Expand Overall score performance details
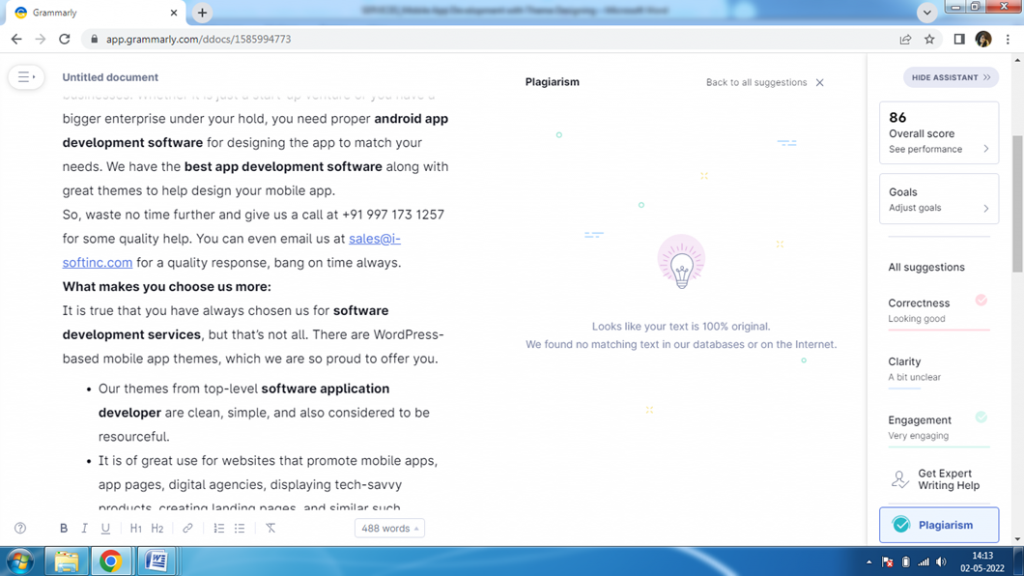This screenshot has width=1024, height=576. (938, 149)
